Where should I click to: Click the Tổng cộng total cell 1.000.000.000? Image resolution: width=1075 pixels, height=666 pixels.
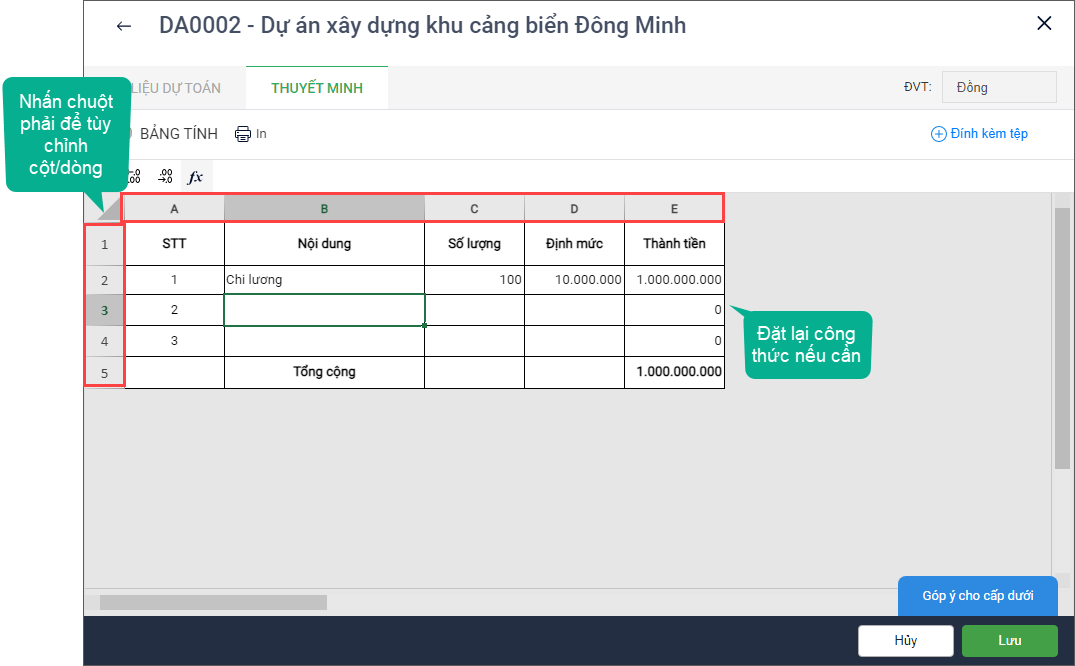[674, 372]
